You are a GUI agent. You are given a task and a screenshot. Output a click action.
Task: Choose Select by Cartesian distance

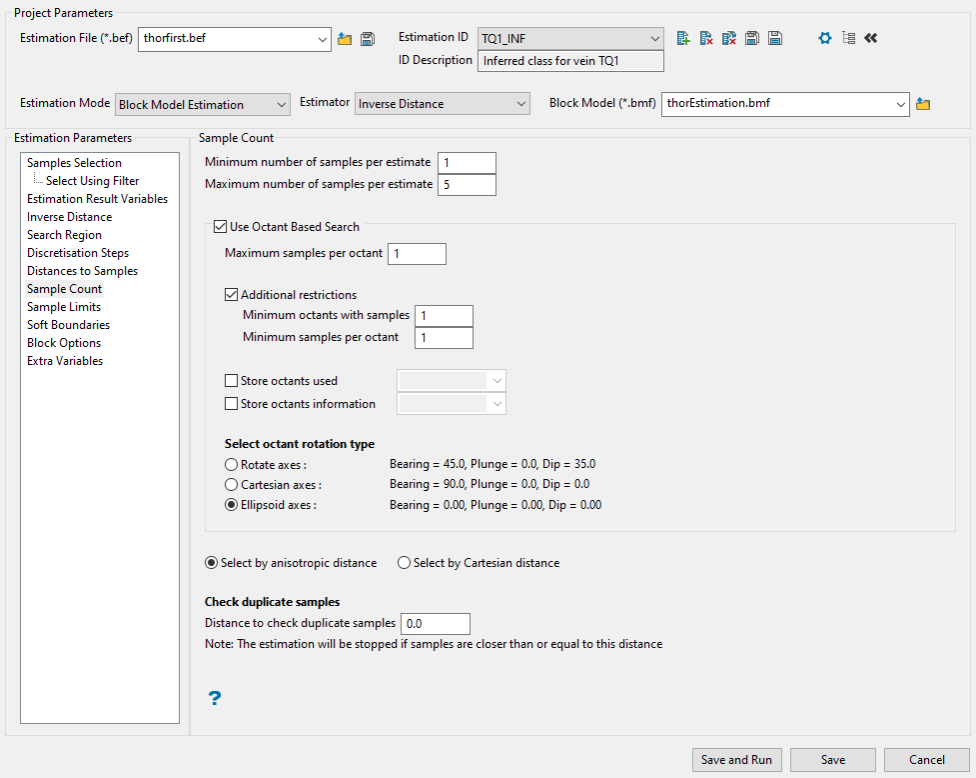(x=404, y=563)
